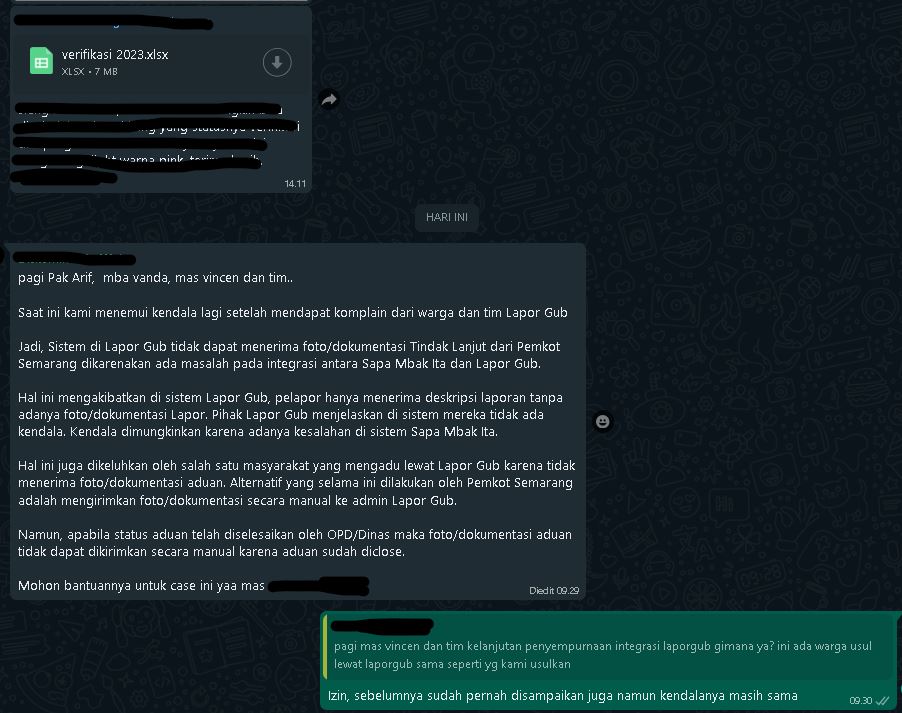The height and width of the screenshot is (713, 902).
Task: Click the HARI INI date label
Action: (446, 217)
